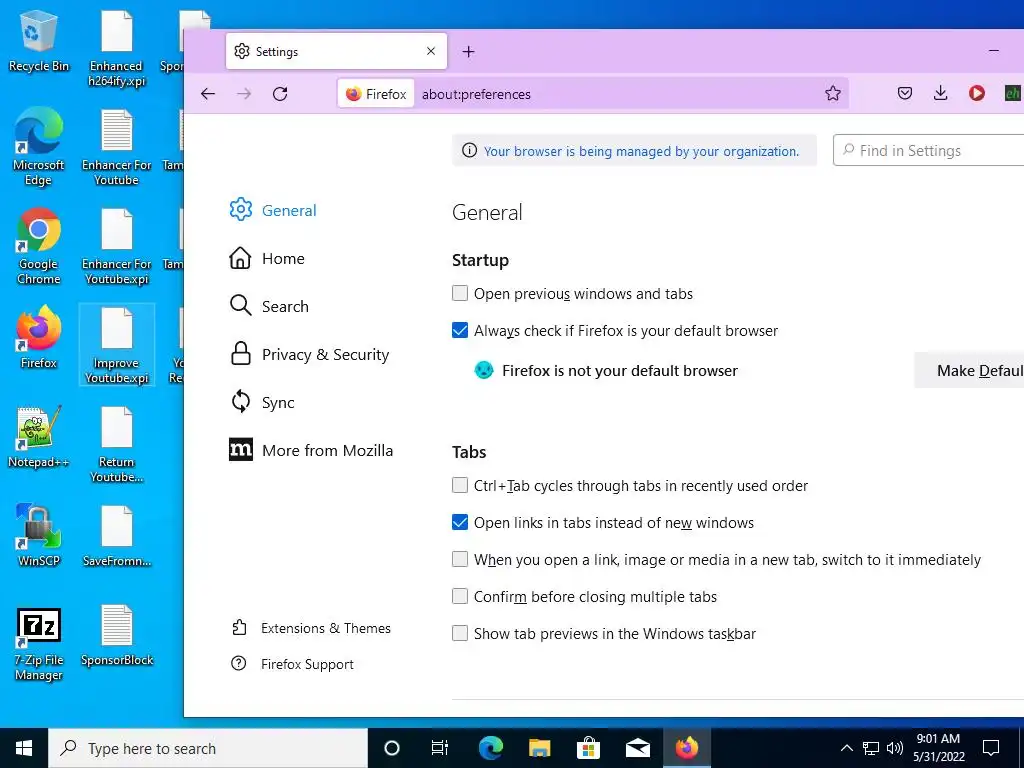The width and height of the screenshot is (1024, 768).
Task: Open a new tab with plus icon
Action: [468, 52]
